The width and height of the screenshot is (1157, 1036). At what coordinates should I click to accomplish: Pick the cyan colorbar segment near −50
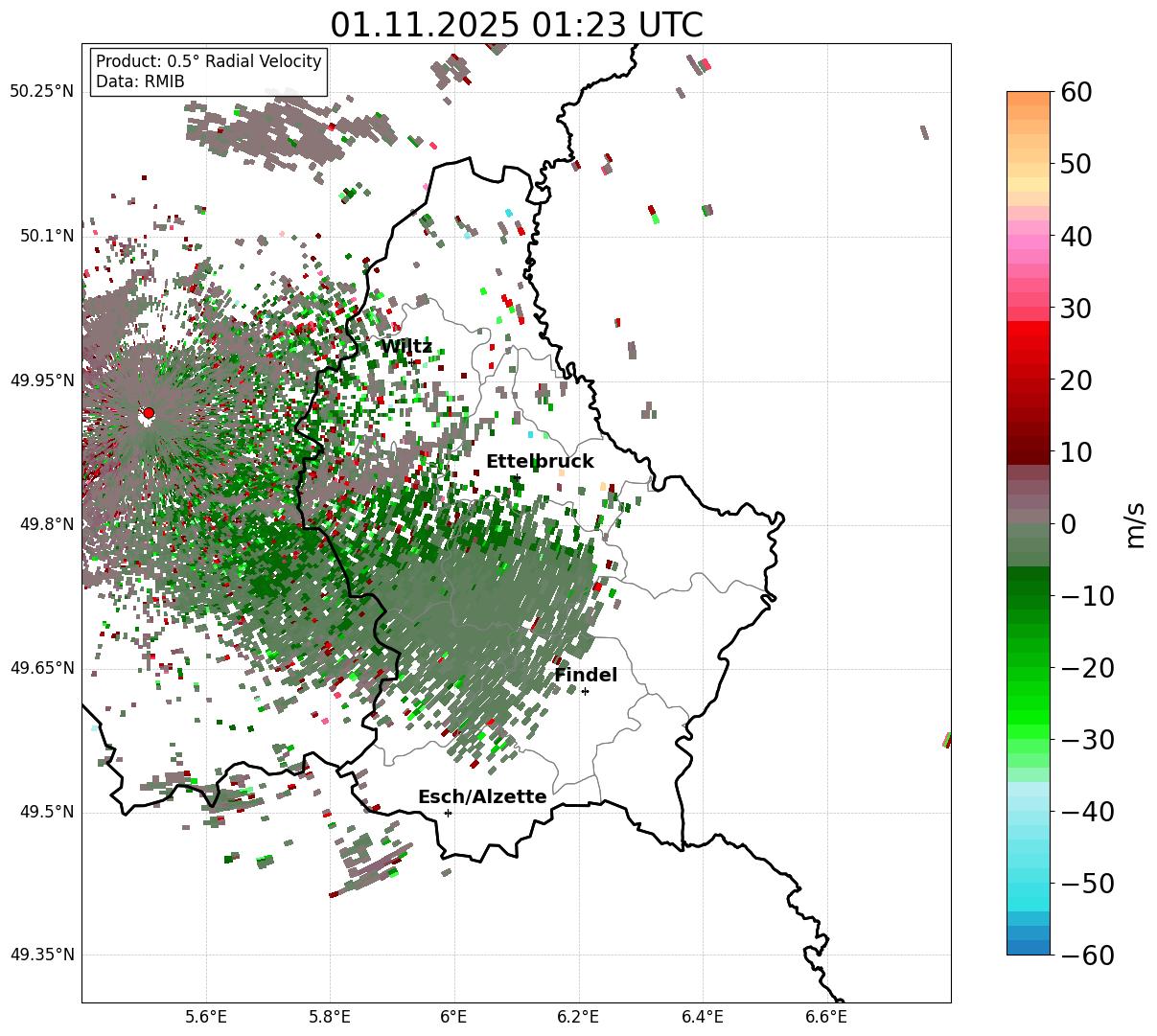pyautogui.click(x=1029, y=889)
